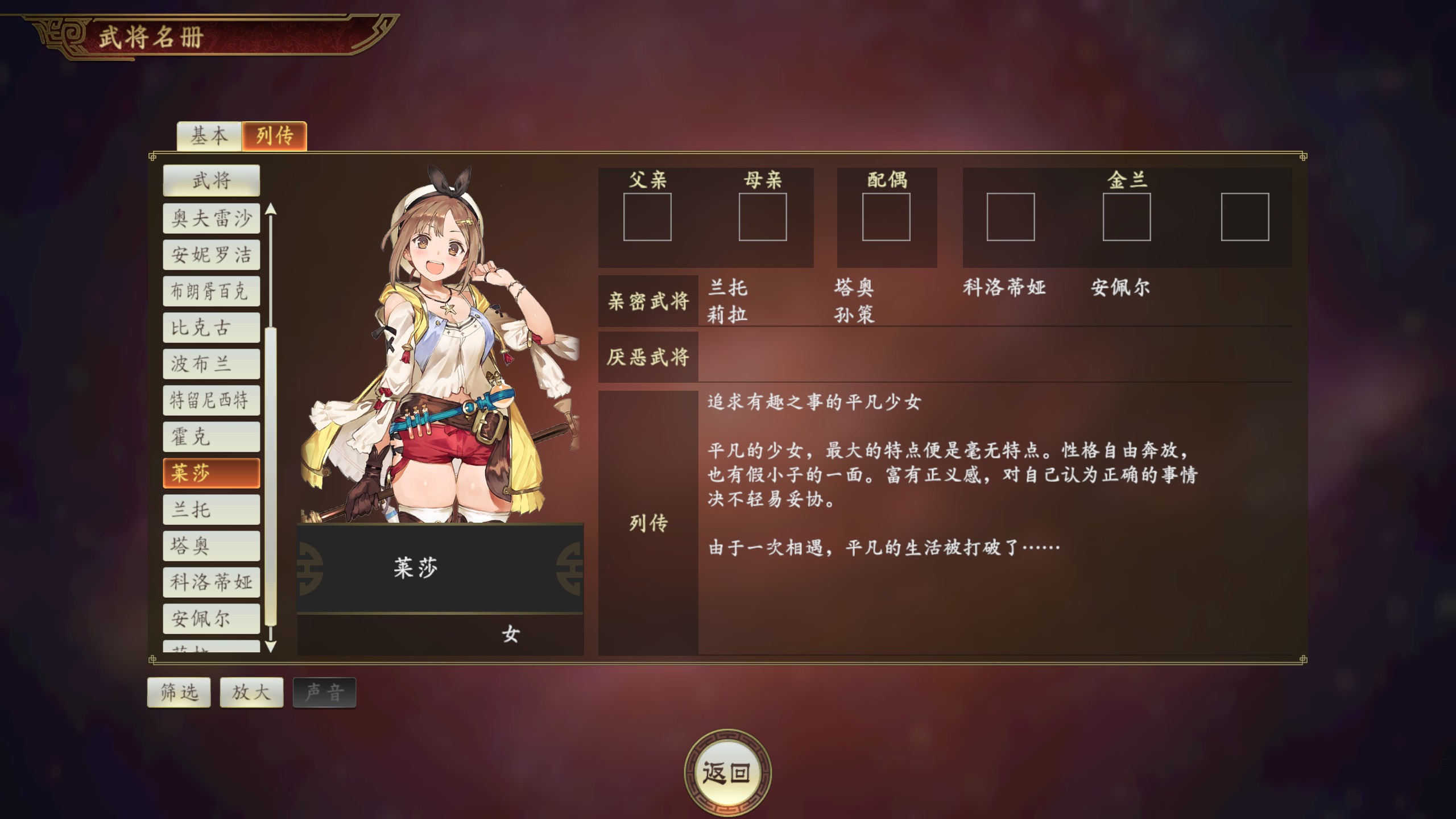Click the 武将 list header button
The width and height of the screenshot is (1456, 819).
[212, 181]
